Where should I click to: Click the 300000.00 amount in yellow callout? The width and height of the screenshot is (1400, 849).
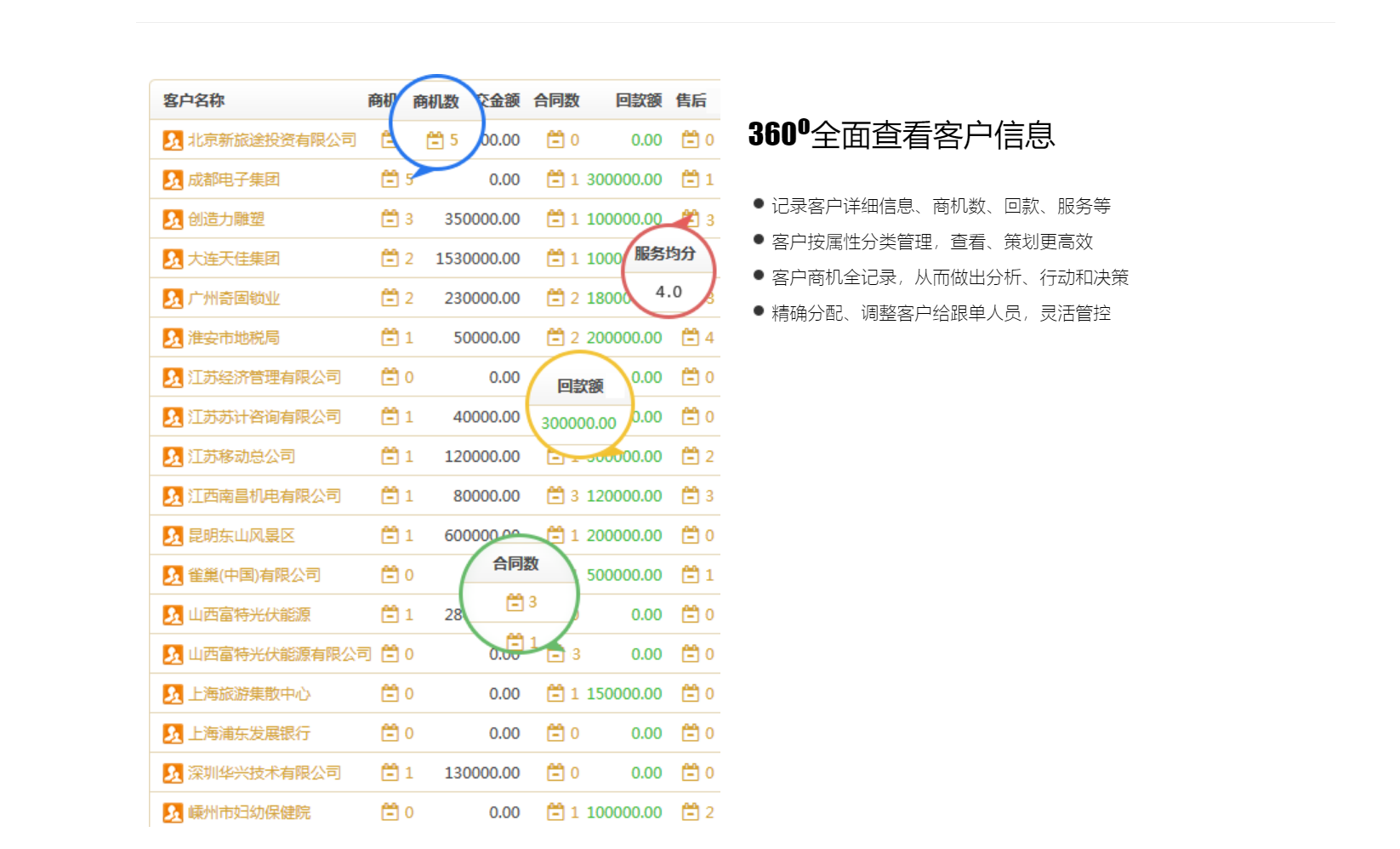pyautogui.click(x=578, y=424)
